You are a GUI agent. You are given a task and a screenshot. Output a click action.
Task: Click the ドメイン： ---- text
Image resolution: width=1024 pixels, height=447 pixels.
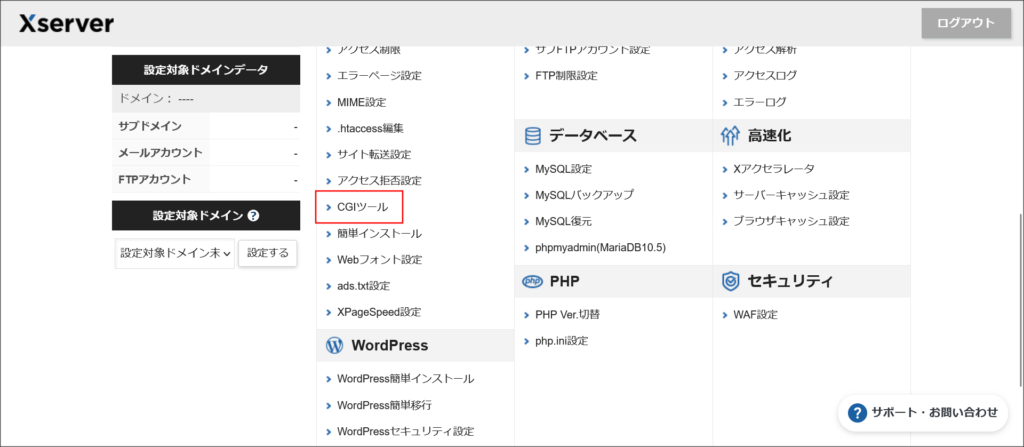(x=157, y=99)
